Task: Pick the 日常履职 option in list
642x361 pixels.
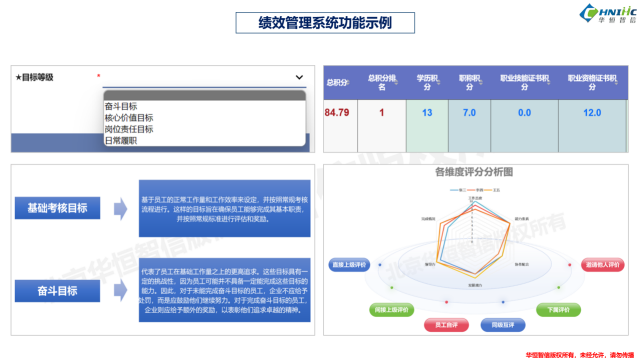Action: point(121,140)
